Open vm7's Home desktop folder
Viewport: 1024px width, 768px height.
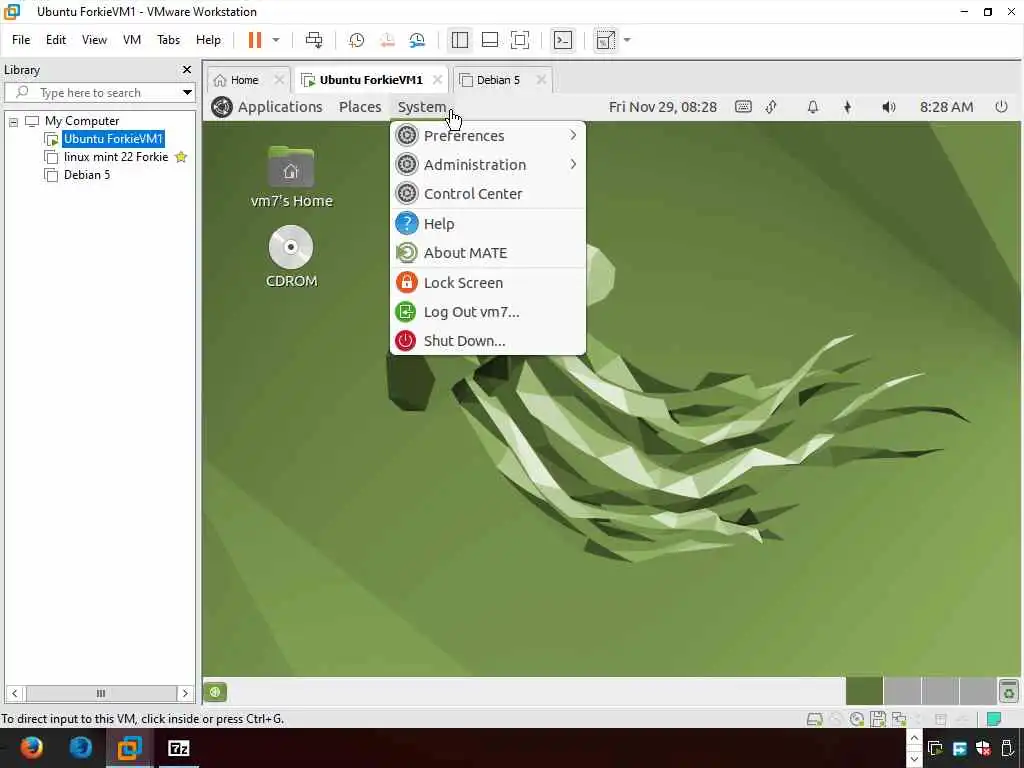tap(291, 176)
